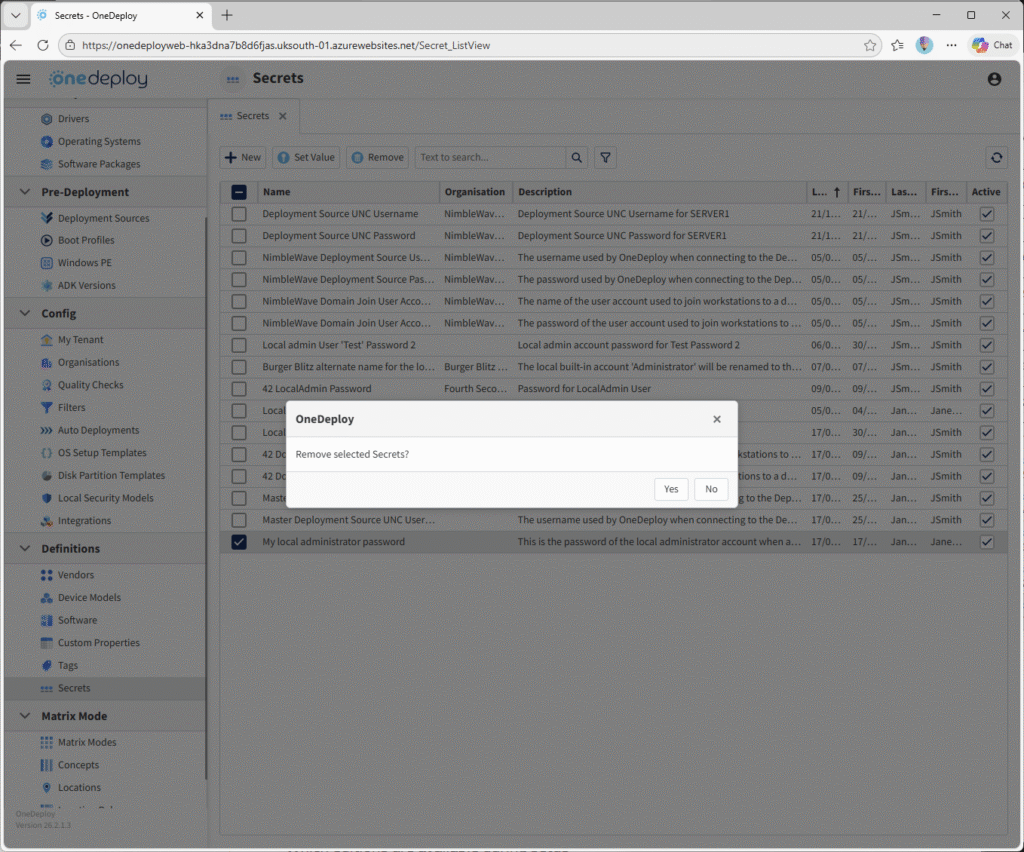Uncheck My local administrator password row checkbox
1024x852 pixels.
(x=239, y=542)
